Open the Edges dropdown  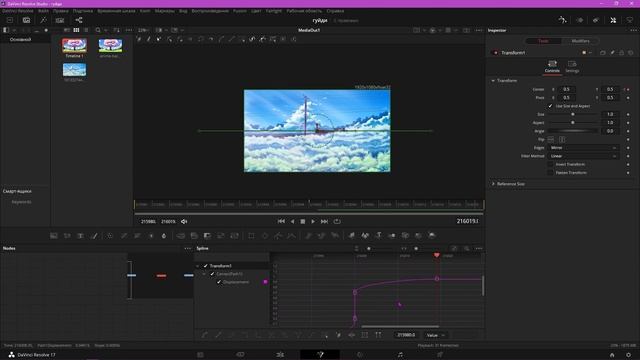click(x=583, y=148)
